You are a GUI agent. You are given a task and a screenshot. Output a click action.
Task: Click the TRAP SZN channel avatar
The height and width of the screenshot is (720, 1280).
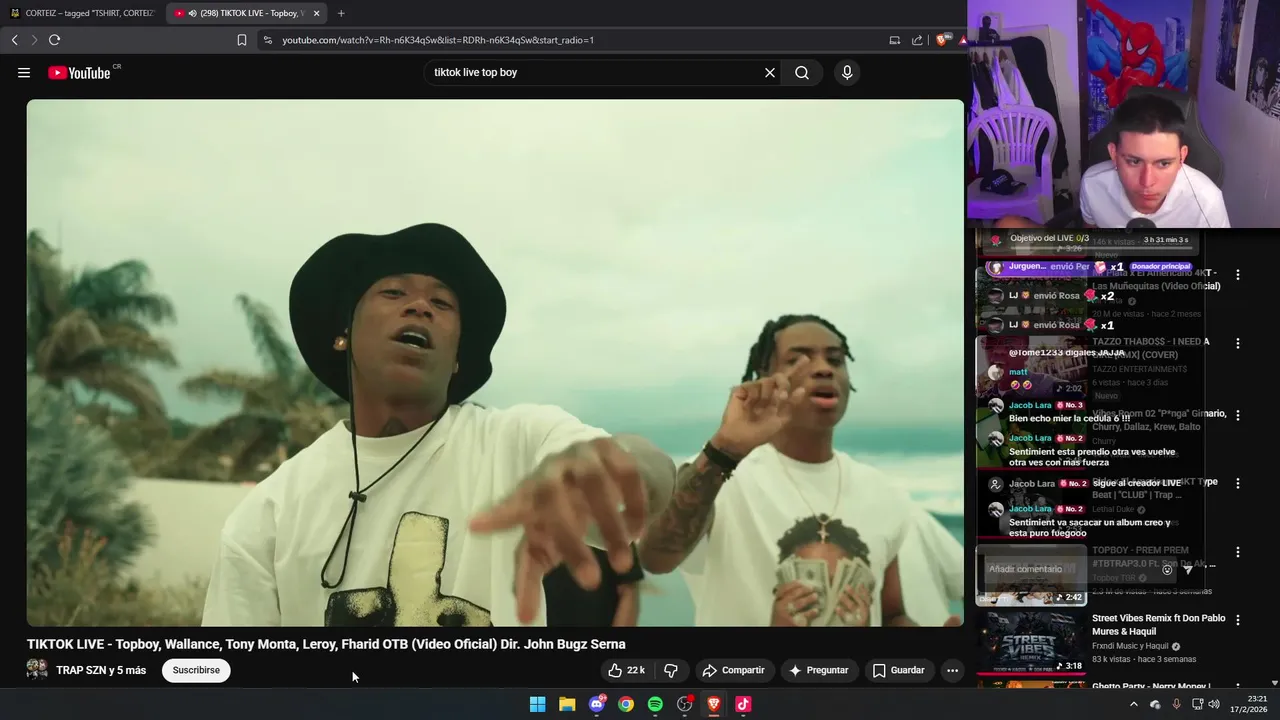pyautogui.click(x=37, y=669)
